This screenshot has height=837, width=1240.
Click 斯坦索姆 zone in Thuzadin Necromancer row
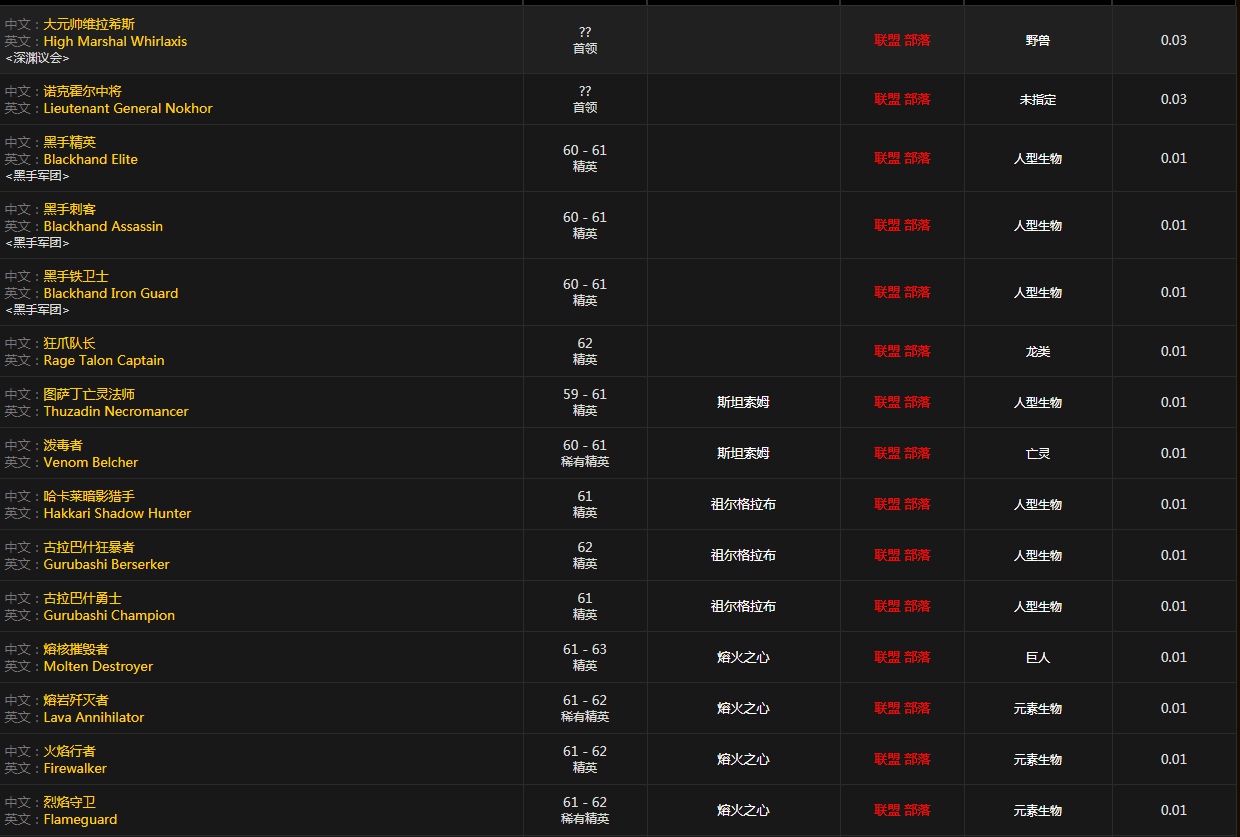[x=743, y=402]
